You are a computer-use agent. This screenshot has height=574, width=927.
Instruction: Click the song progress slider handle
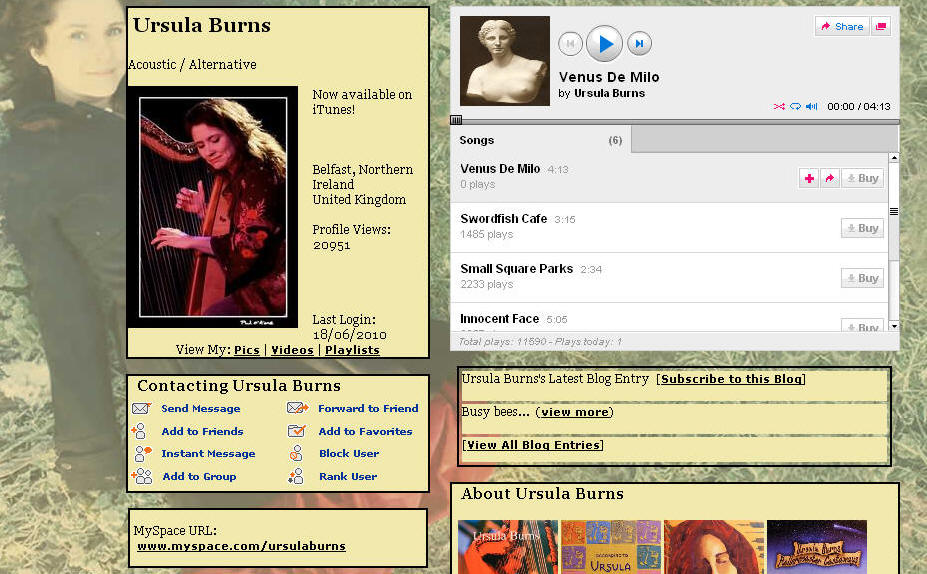click(x=456, y=120)
